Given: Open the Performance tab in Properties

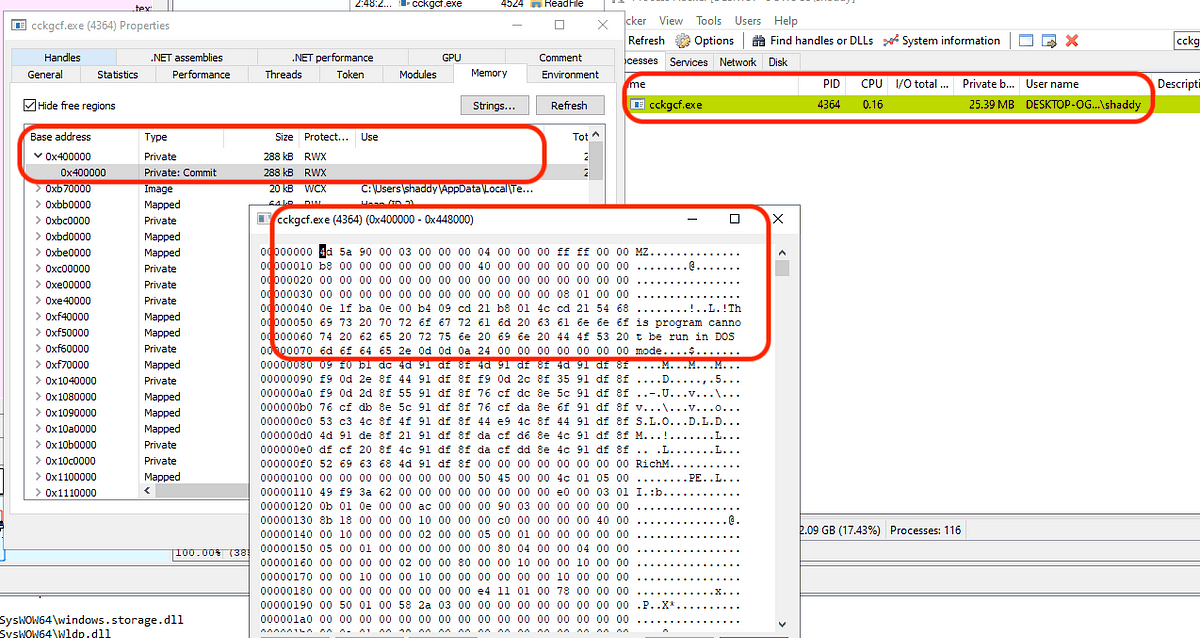Looking at the screenshot, I should pyautogui.click(x=201, y=75).
